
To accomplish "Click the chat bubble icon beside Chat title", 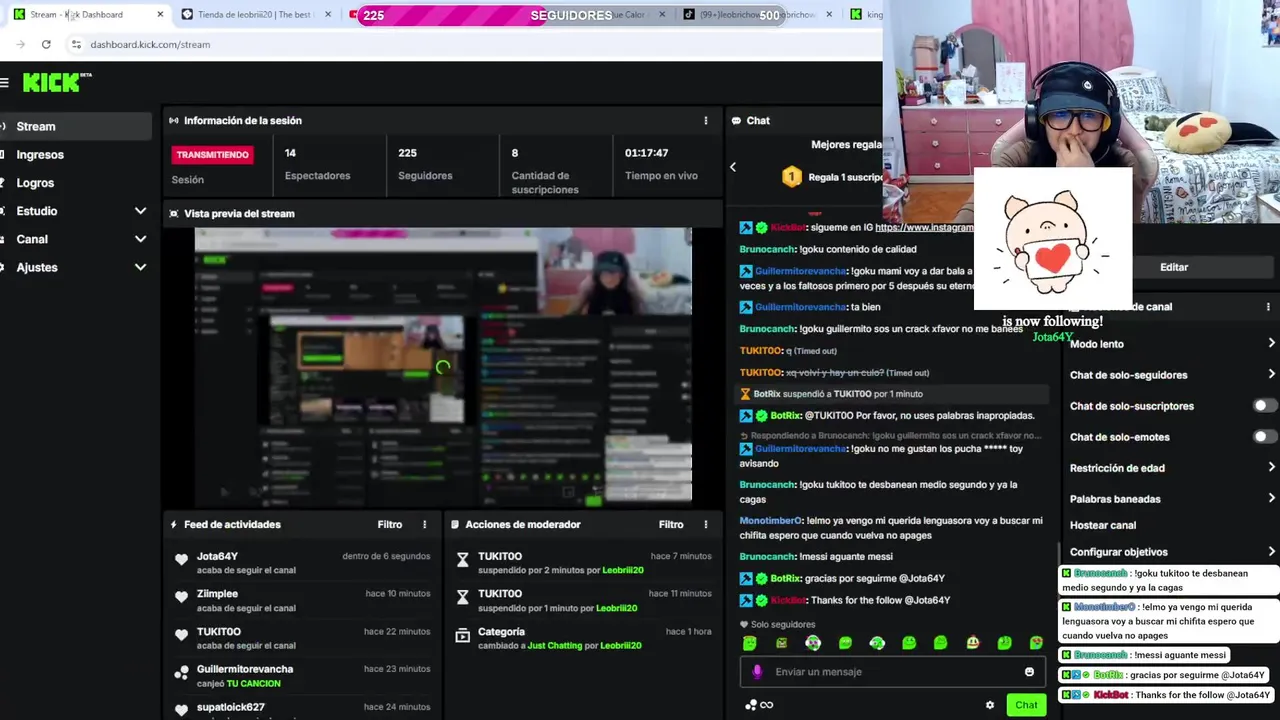I will pyautogui.click(x=736, y=120).
